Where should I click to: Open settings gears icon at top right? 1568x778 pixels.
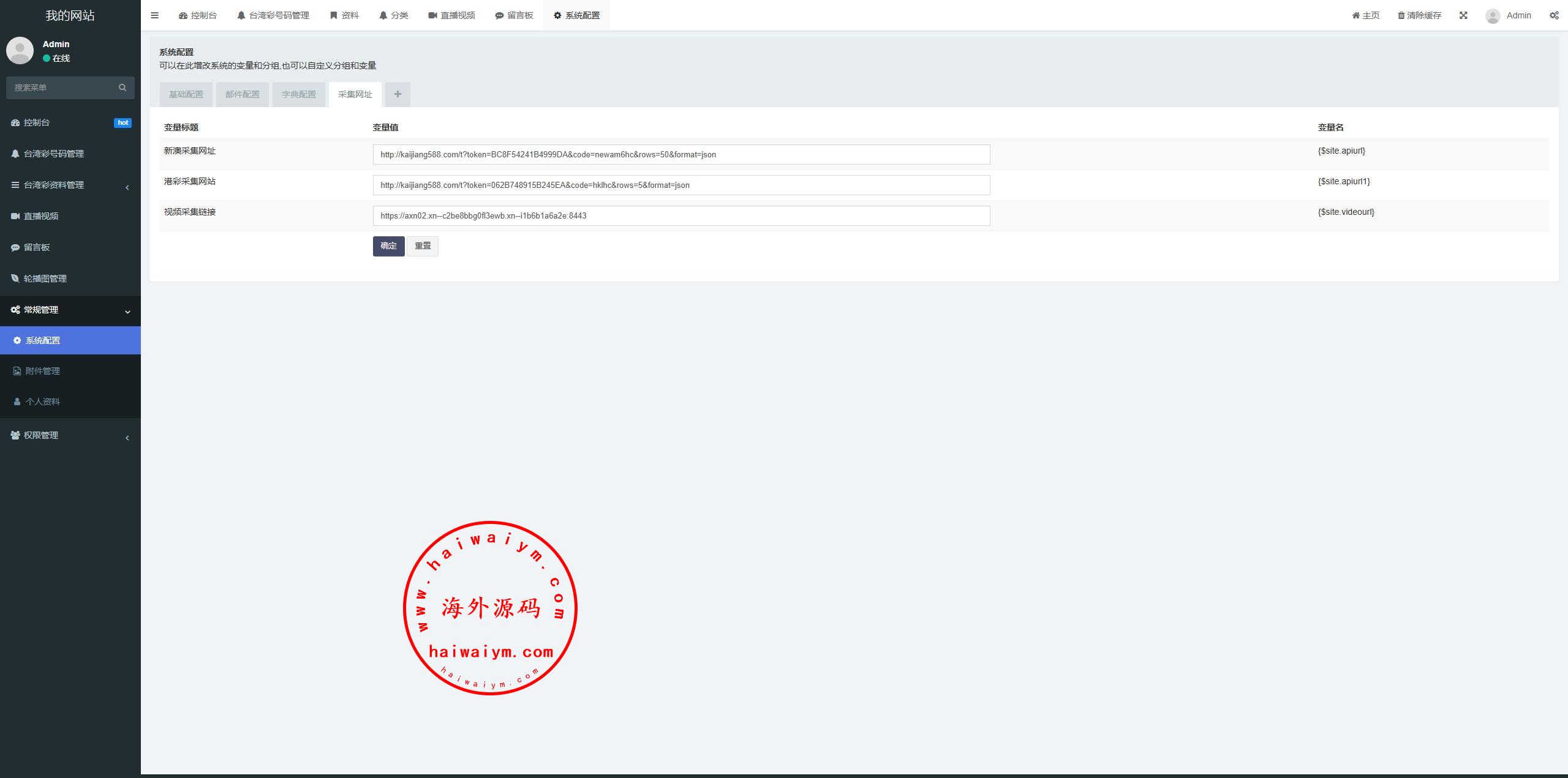(x=1554, y=15)
